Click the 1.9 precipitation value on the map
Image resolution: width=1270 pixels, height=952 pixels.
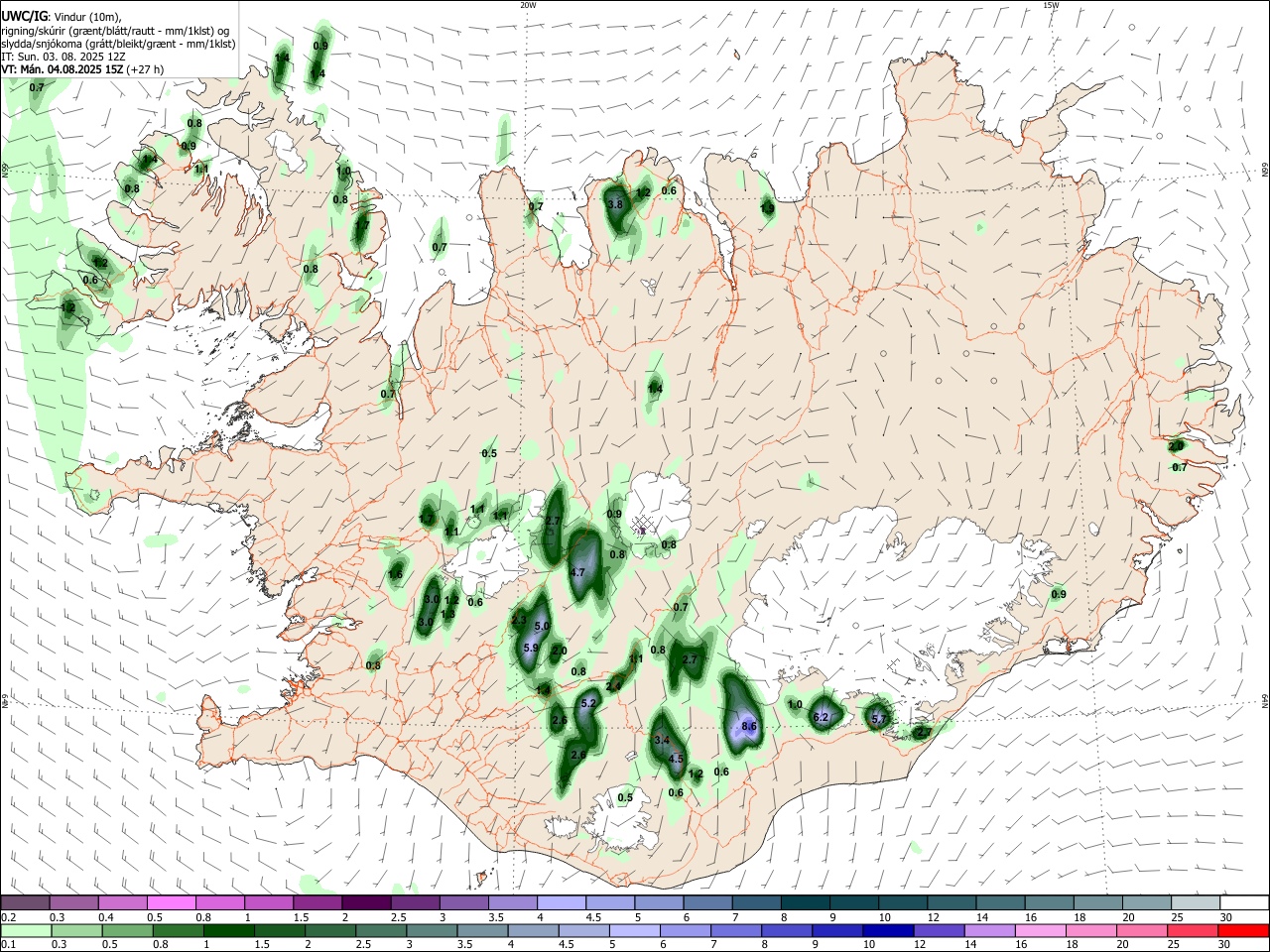(767, 207)
